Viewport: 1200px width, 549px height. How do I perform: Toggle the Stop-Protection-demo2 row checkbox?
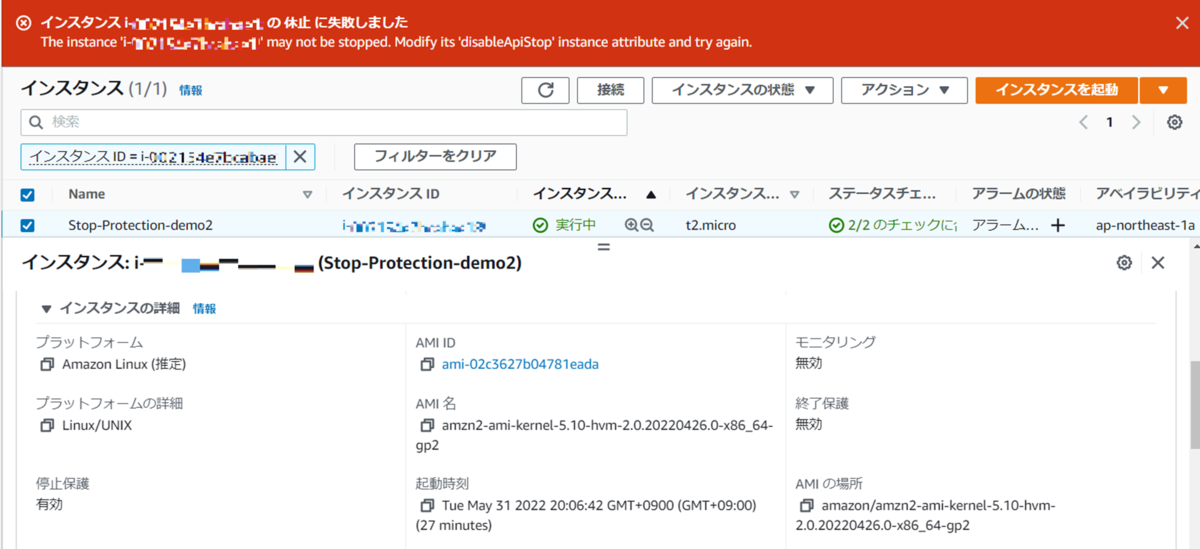click(28, 226)
